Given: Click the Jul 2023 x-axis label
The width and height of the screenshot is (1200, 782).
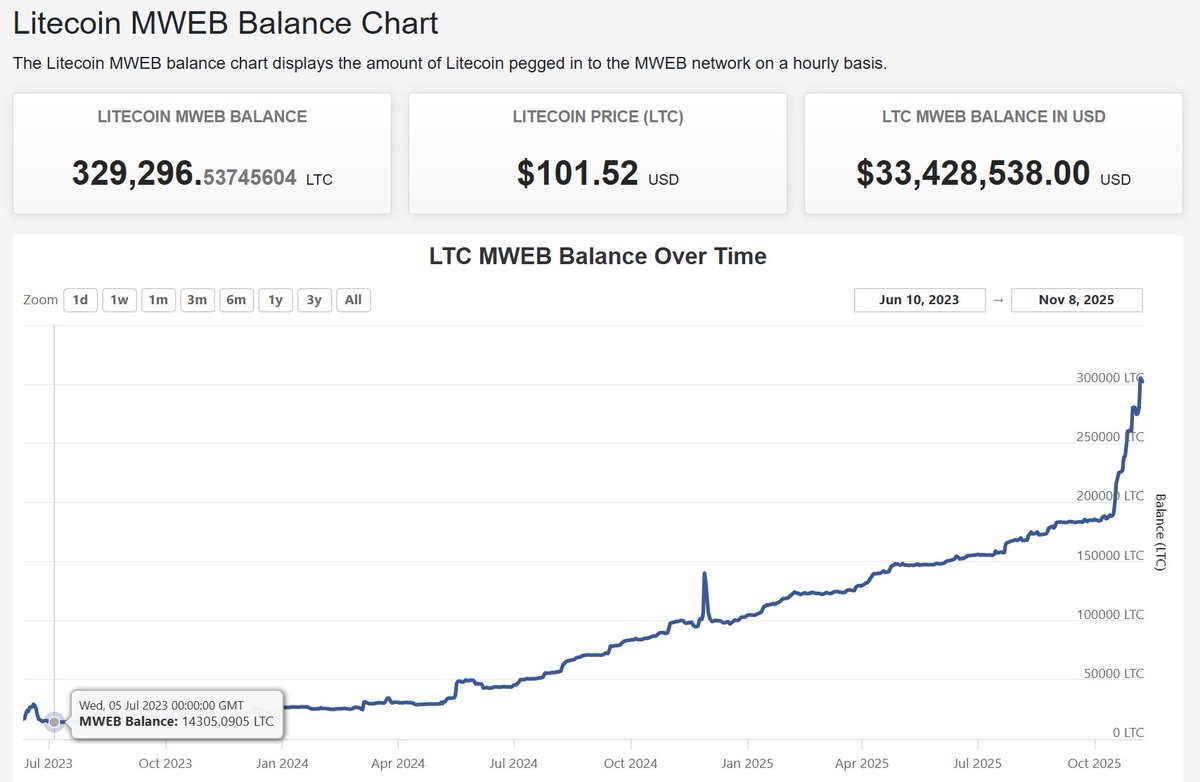Looking at the screenshot, I should point(48,761).
